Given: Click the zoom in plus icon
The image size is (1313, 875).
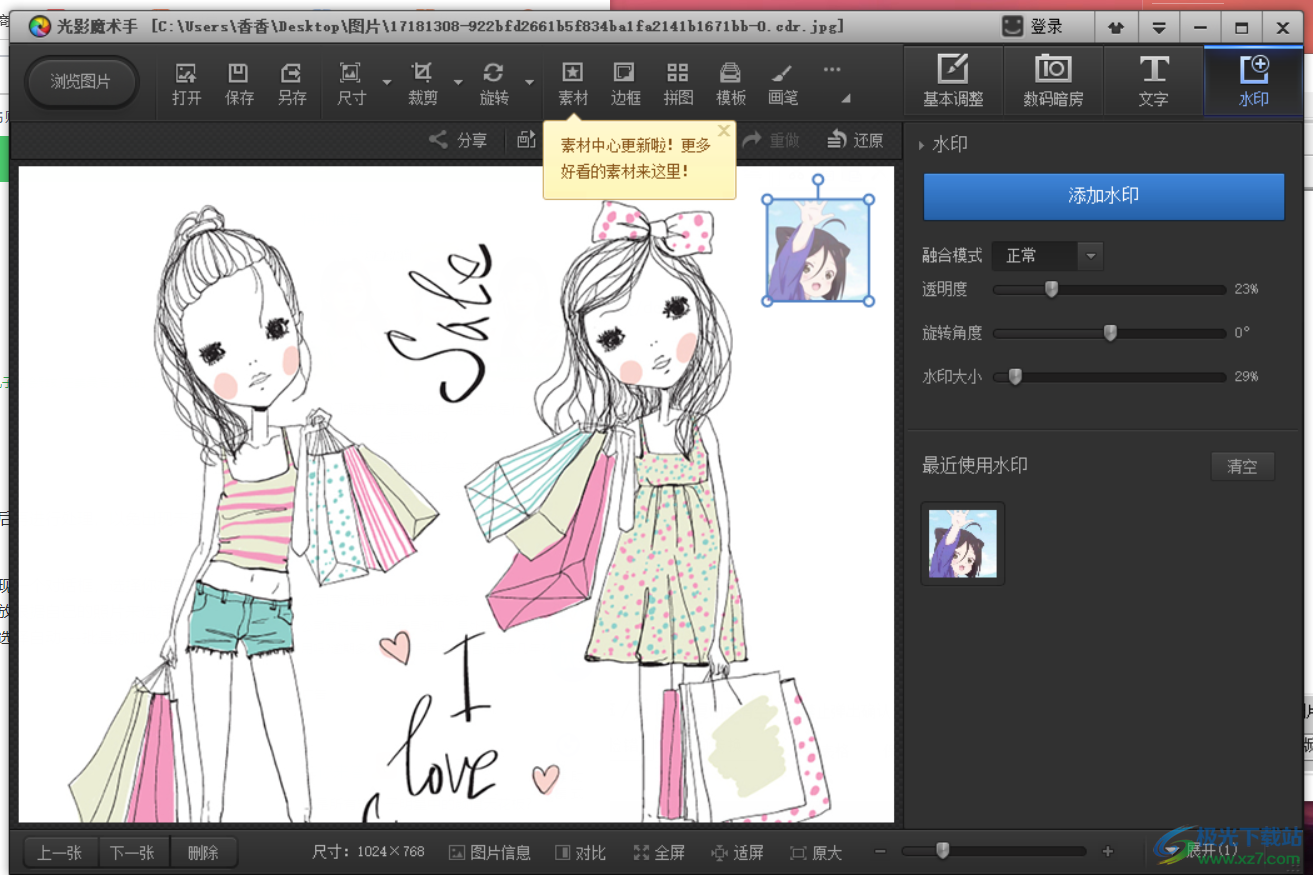Looking at the screenshot, I should coord(1107,852).
